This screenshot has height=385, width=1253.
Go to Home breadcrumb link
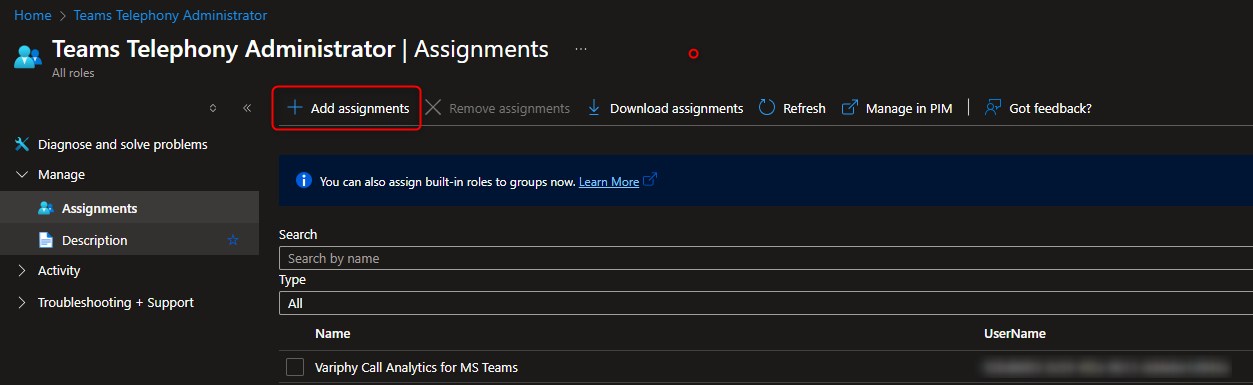[x=33, y=15]
